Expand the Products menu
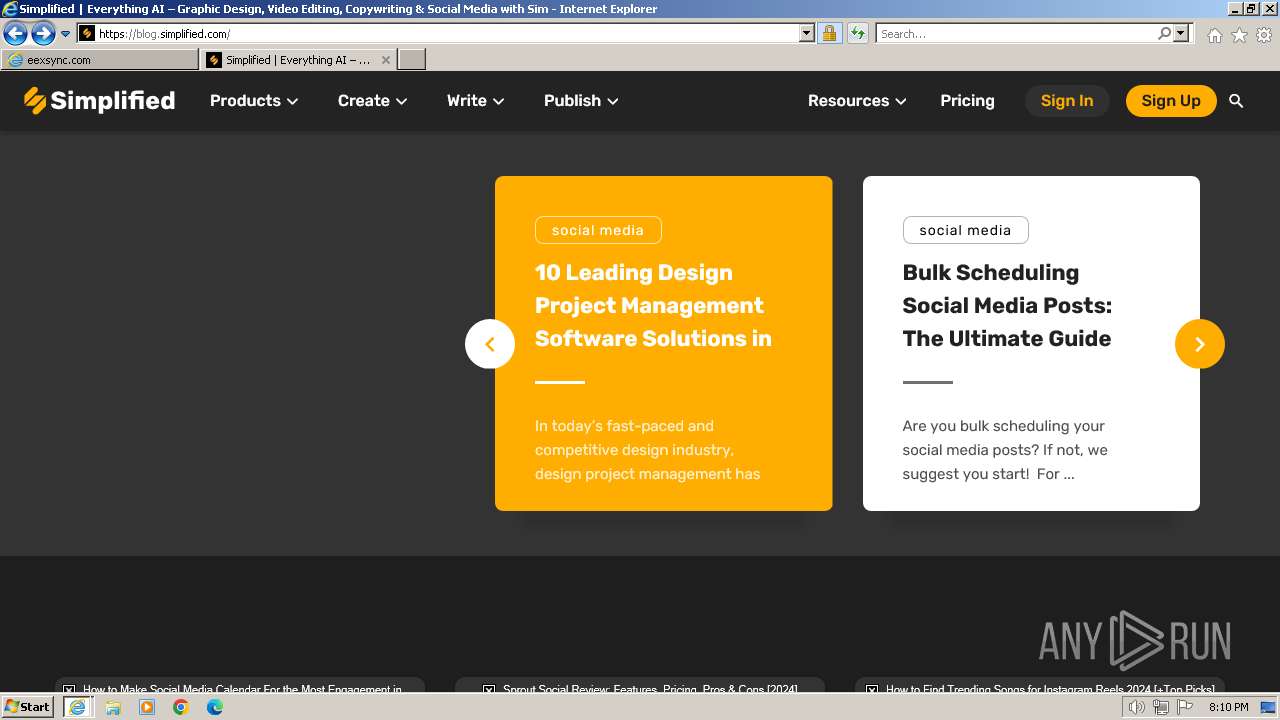Viewport: 1280px width, 720px height. point(254,101)
